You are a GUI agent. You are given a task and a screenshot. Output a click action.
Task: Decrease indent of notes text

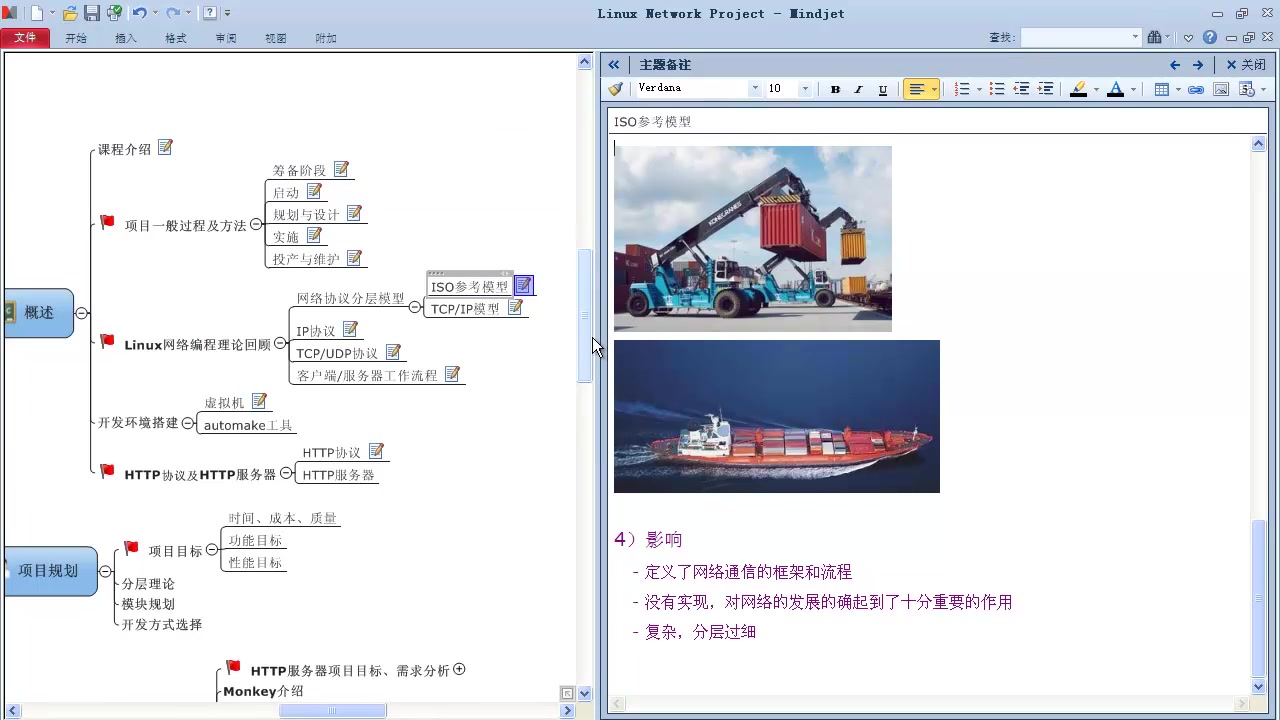coord(1021,89)
